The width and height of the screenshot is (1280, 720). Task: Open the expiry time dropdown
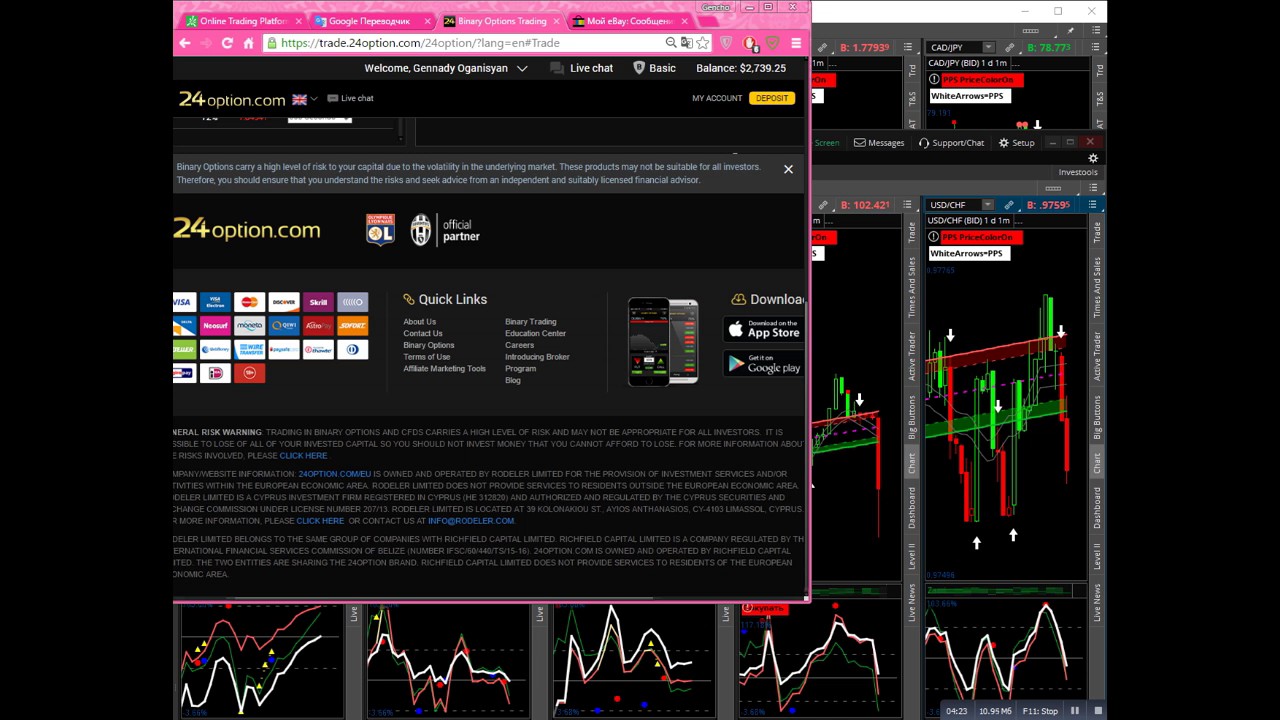point(320,119)
